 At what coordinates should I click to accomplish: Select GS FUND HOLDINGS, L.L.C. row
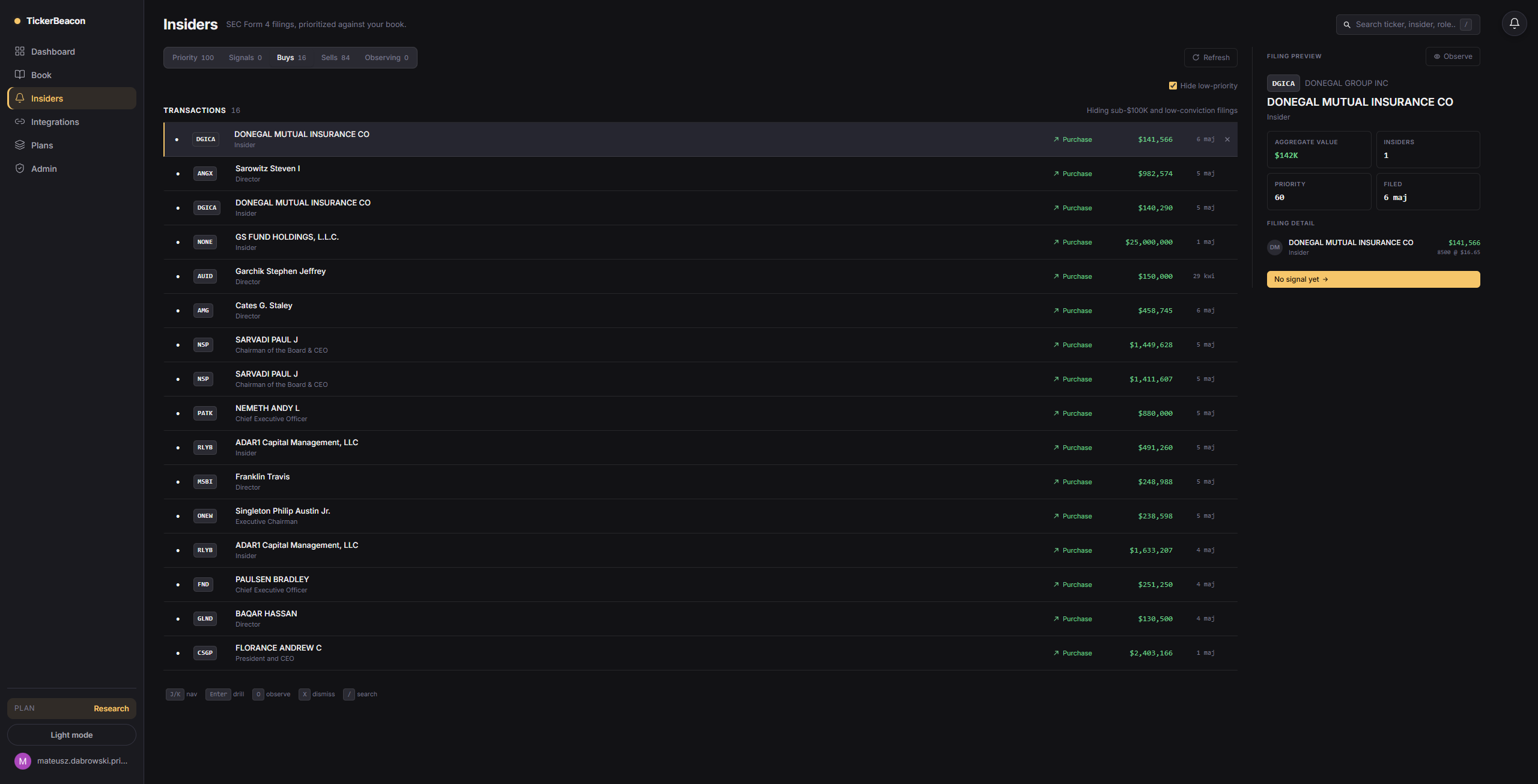click(x=701, y=242)
